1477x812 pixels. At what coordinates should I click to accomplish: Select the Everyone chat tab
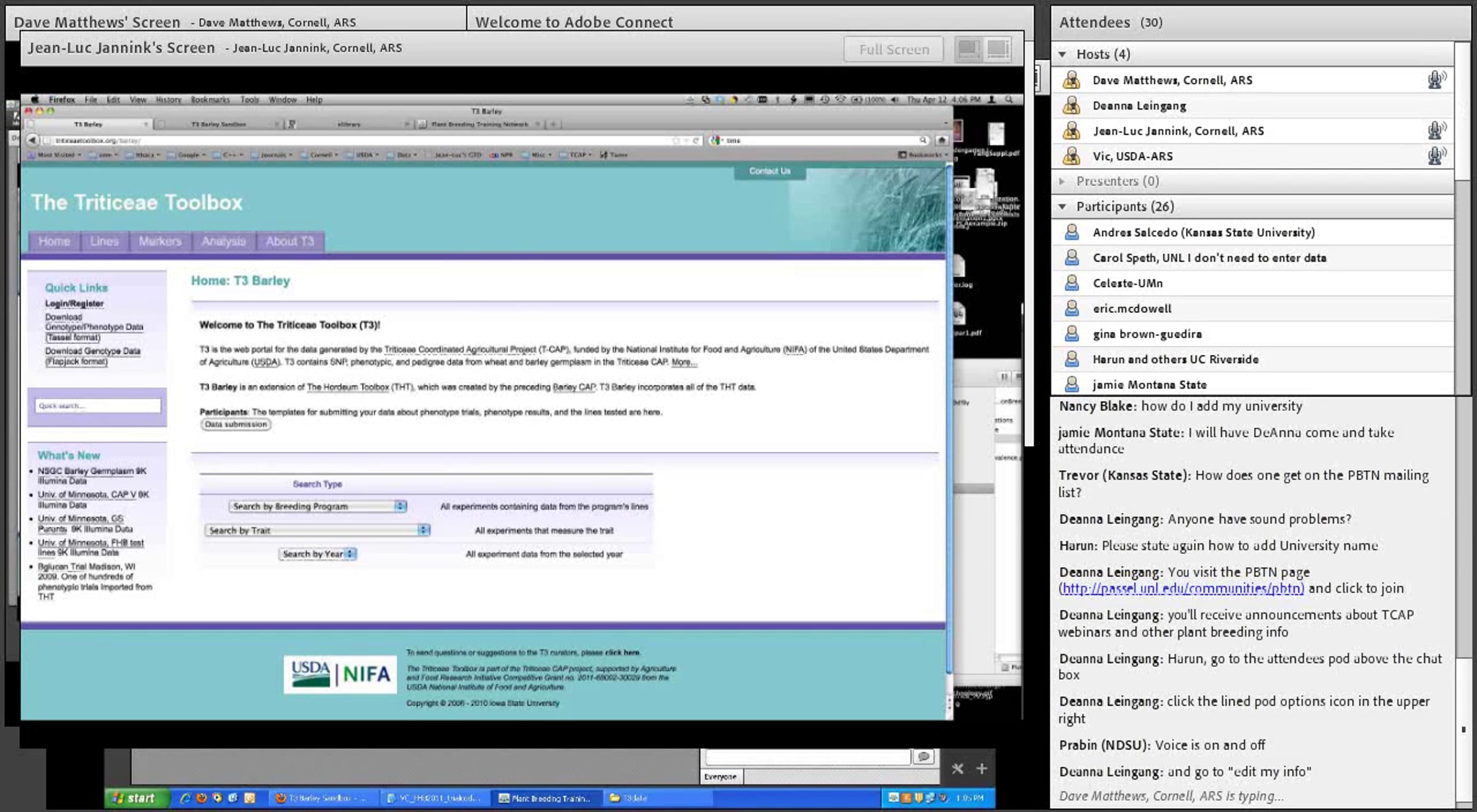[x=721, y=776]
